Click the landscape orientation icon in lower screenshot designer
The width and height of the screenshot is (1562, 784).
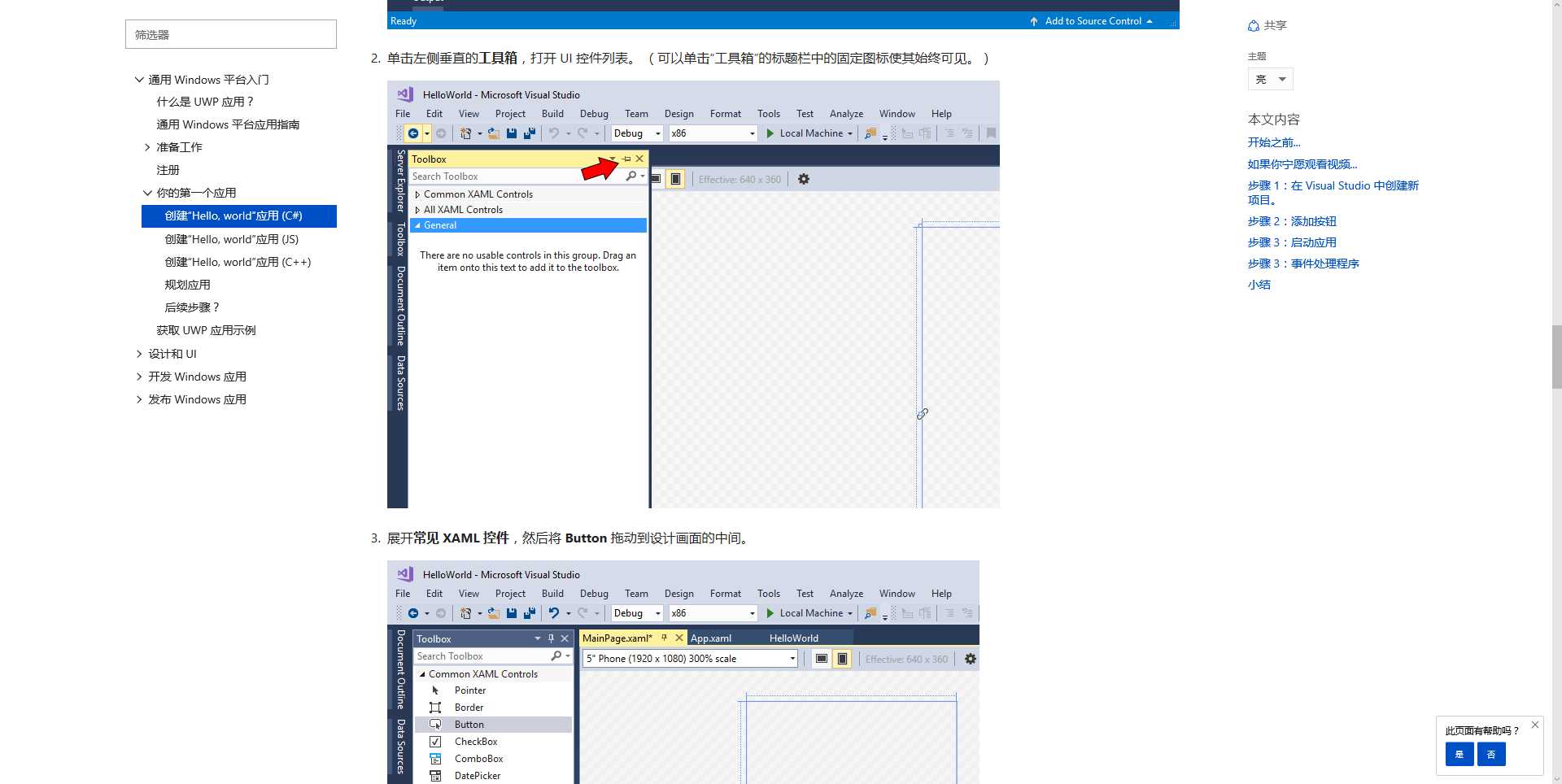[822, 659]
